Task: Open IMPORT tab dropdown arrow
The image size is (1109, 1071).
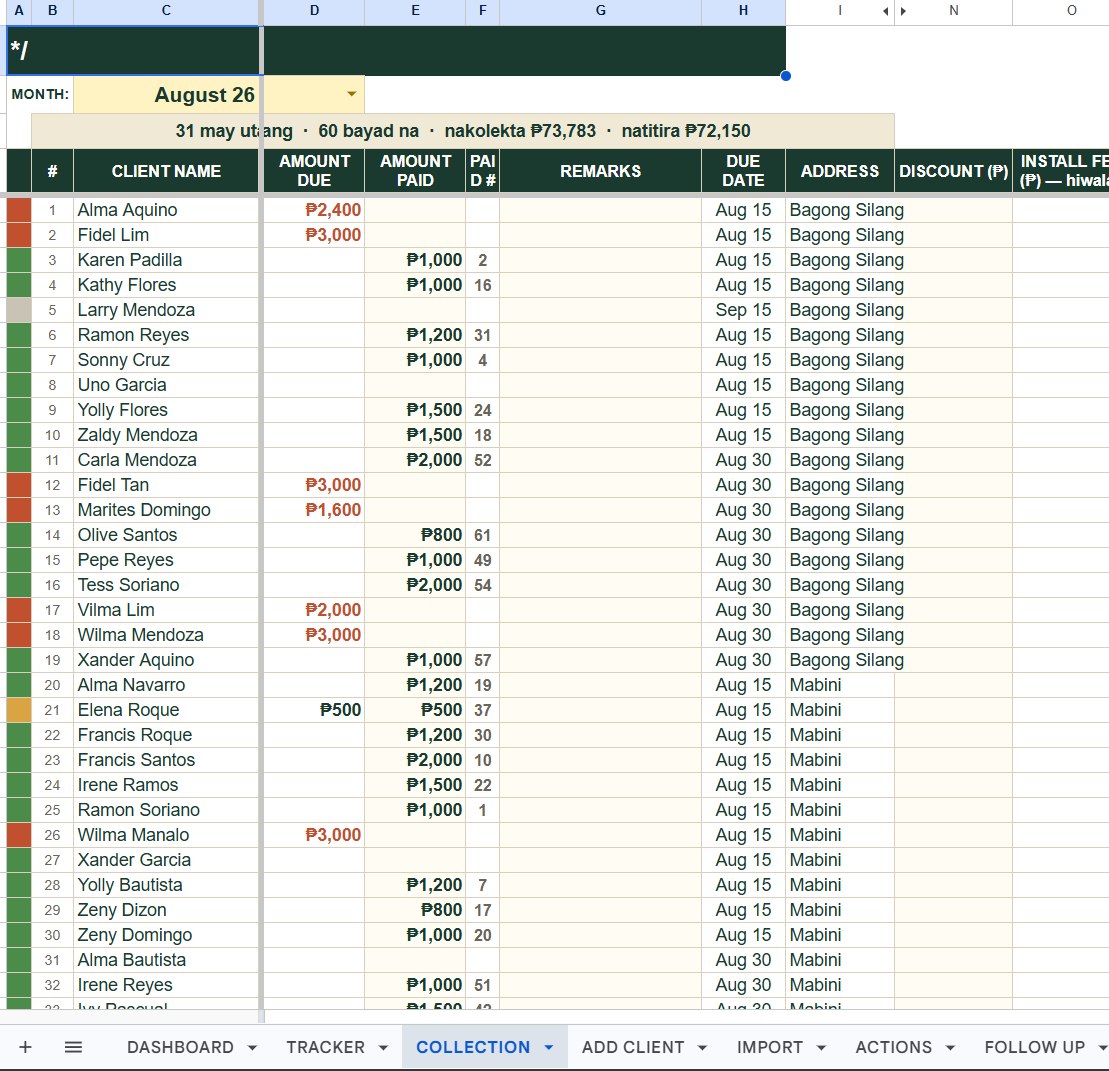Action: click(821, 1048)
